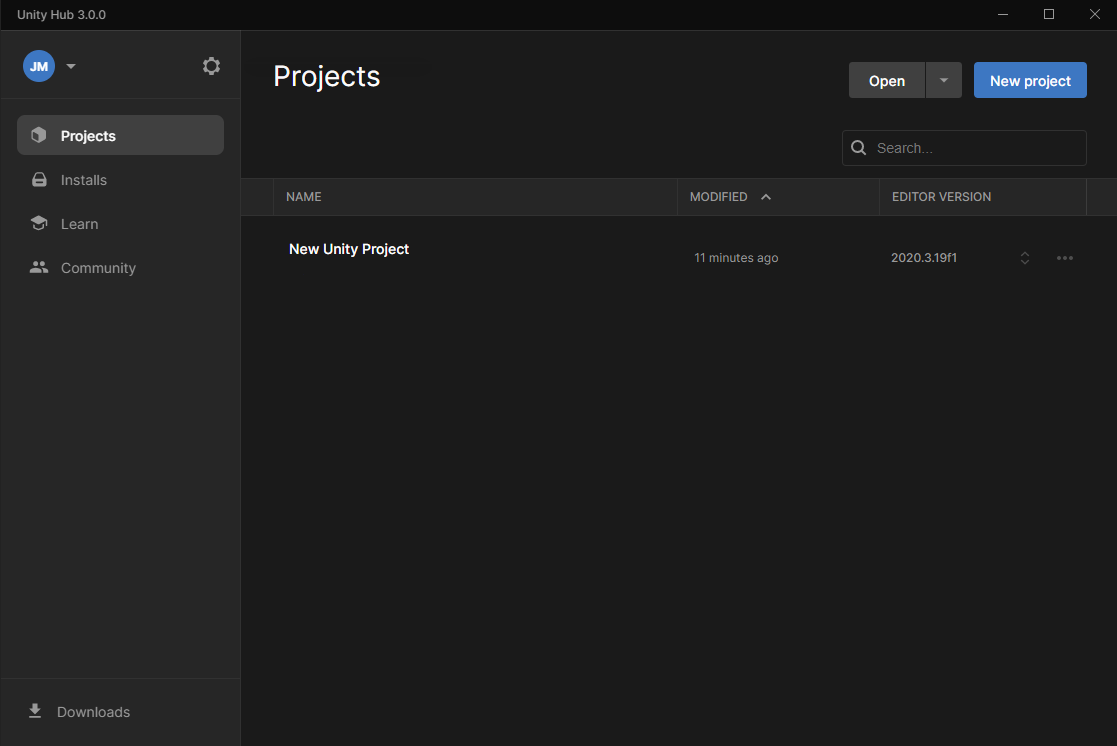
Task: Open the settings gear icon
Action: [x=211, y=66]
